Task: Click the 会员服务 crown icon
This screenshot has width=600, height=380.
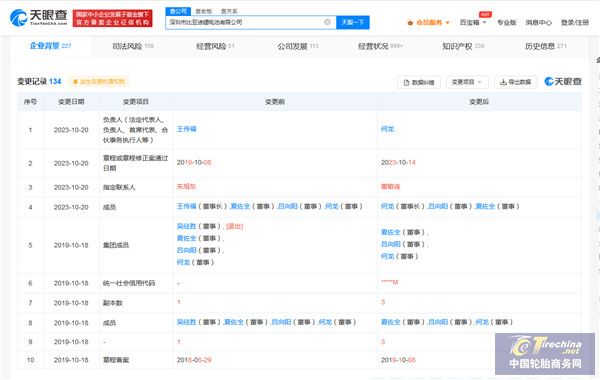Action: pyautogui.click(x=410, y=23)
